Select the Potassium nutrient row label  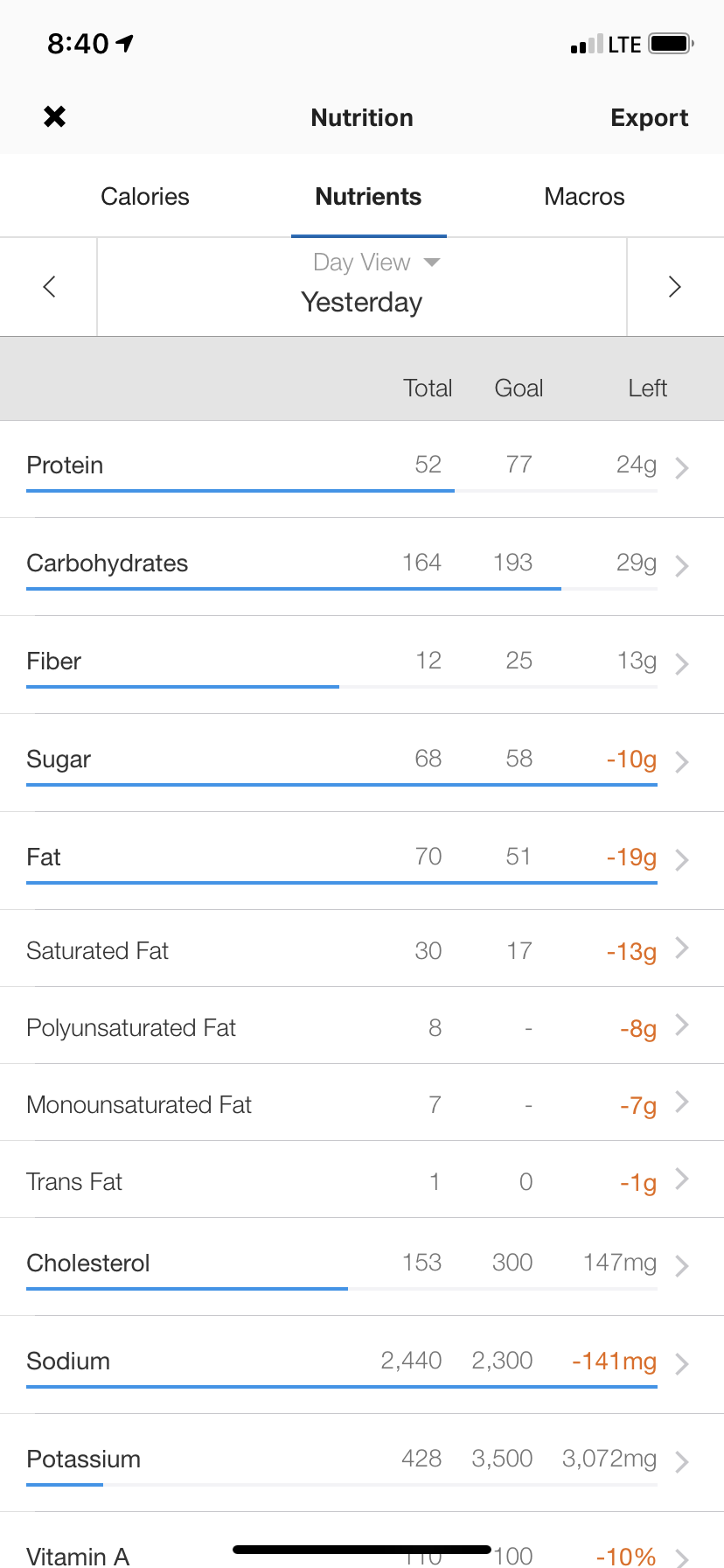coord(84,1459)
